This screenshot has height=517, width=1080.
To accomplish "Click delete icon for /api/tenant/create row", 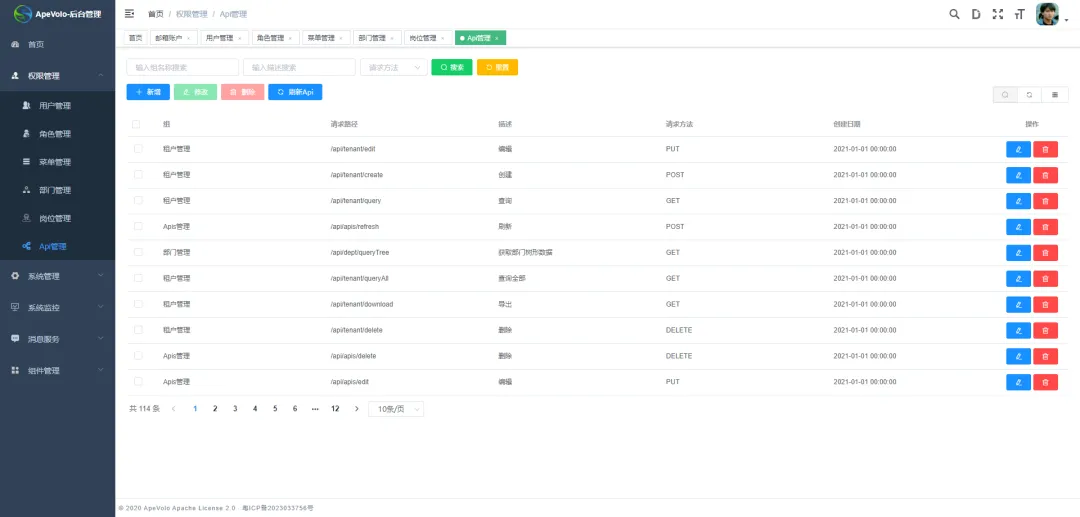I will pyautogui.click(x=1045, y=175).
